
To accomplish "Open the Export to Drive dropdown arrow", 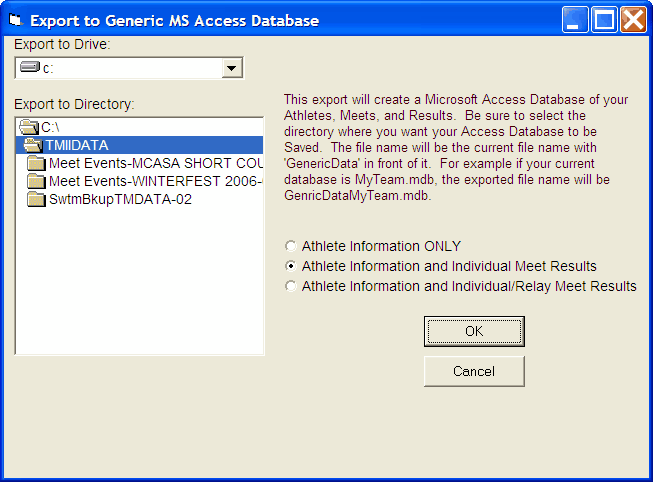I will pyautogui.click(x=232, y=68).
